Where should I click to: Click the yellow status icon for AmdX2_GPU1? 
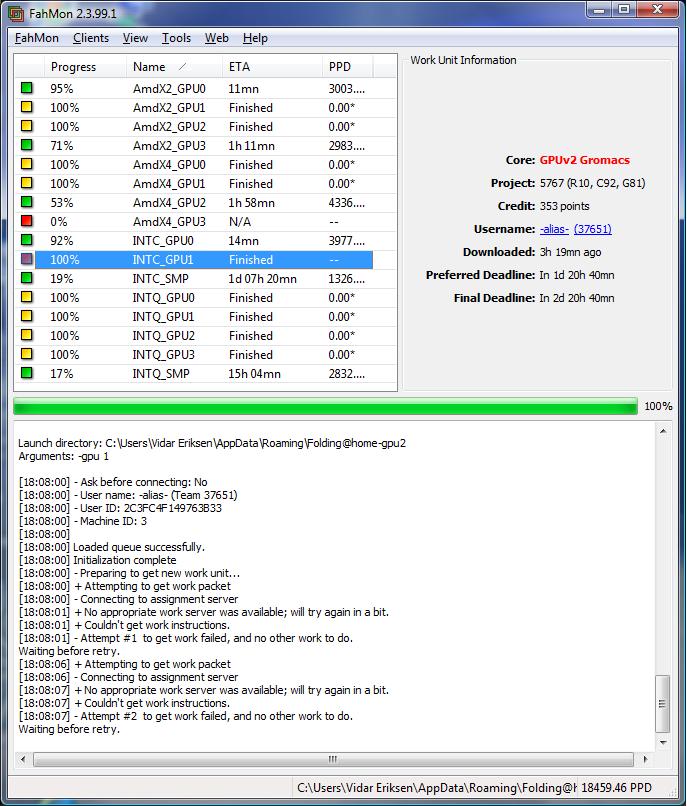coord(26,107)
